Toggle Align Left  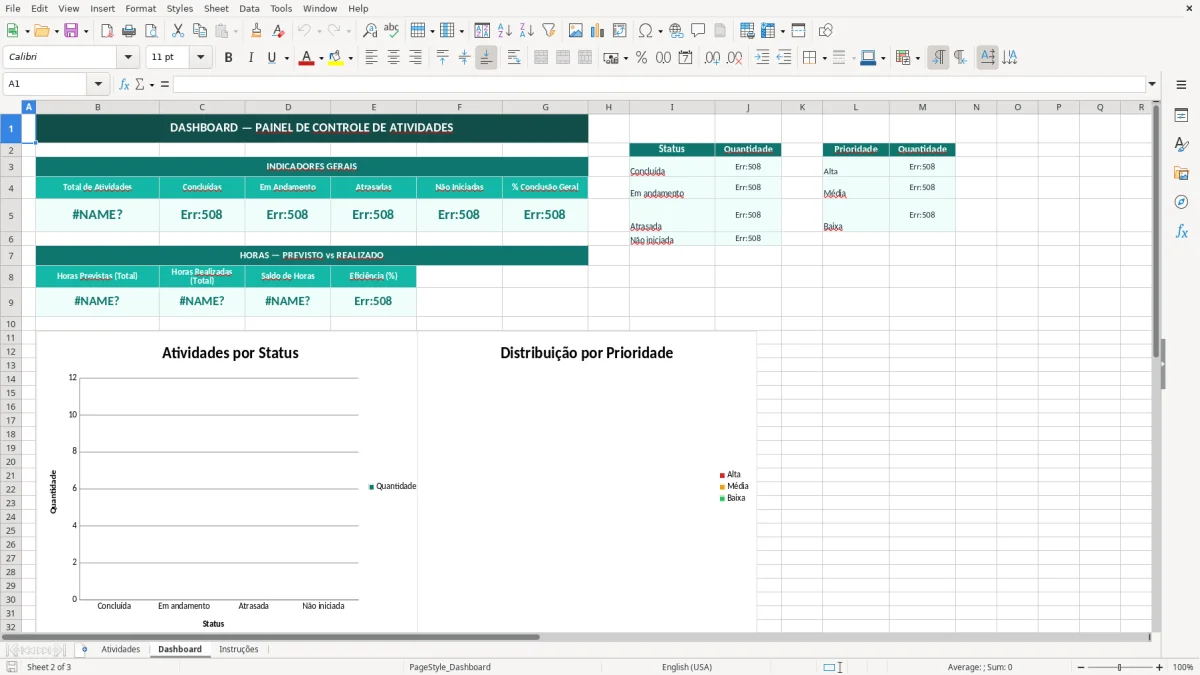[372, 58]
